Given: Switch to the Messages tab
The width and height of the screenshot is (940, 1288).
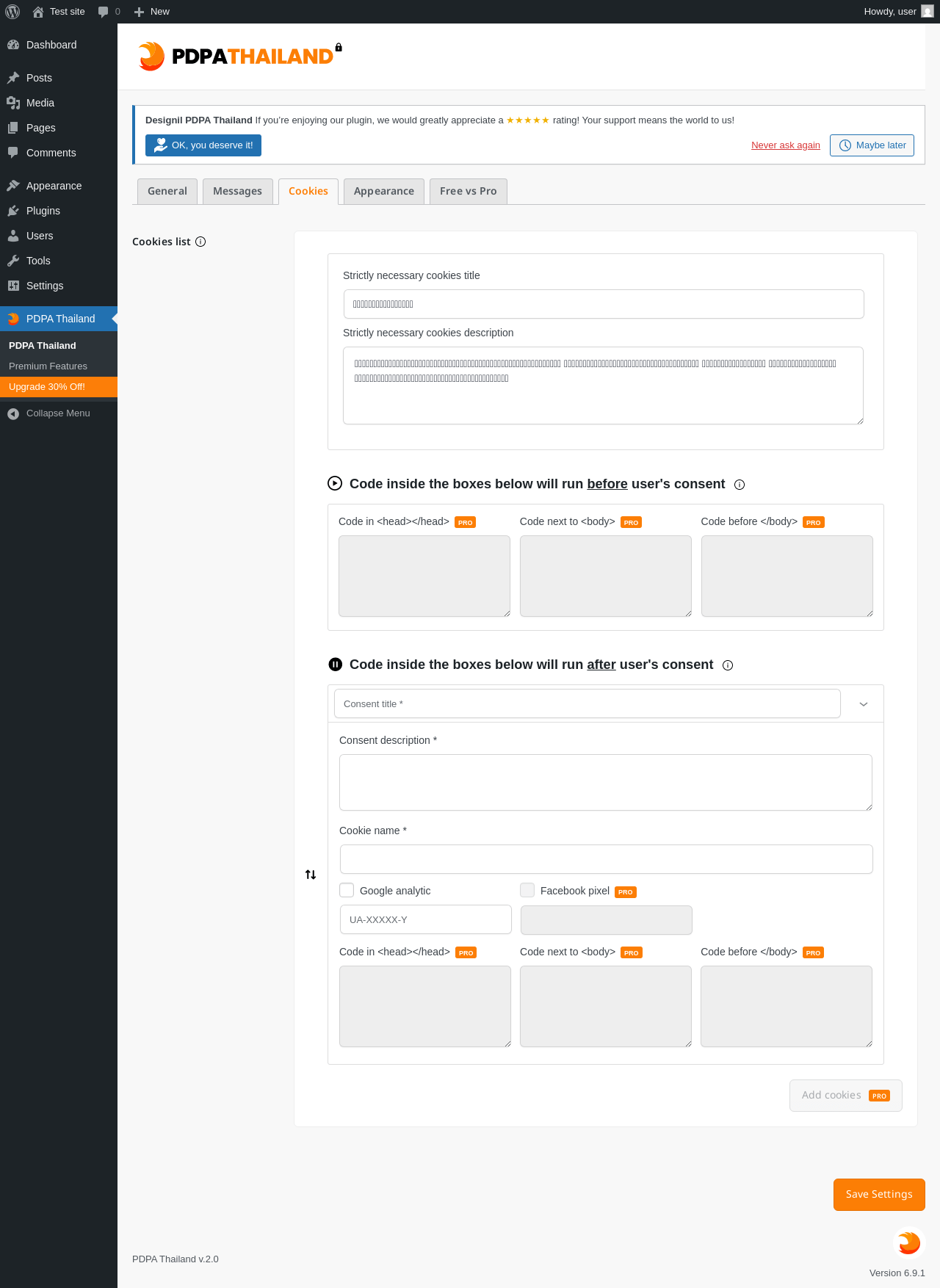Looking at the screenshot, I should point(238,191).
